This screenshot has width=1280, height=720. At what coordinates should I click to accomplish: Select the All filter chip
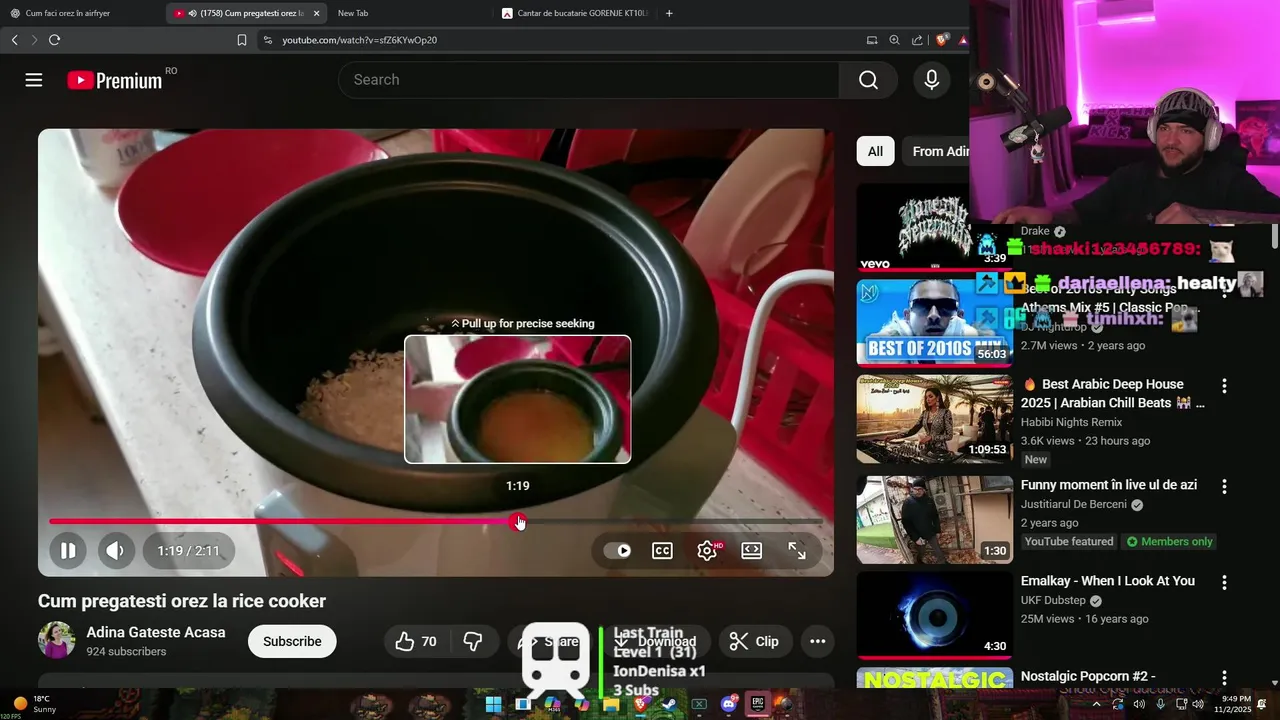tap(875, 151)
